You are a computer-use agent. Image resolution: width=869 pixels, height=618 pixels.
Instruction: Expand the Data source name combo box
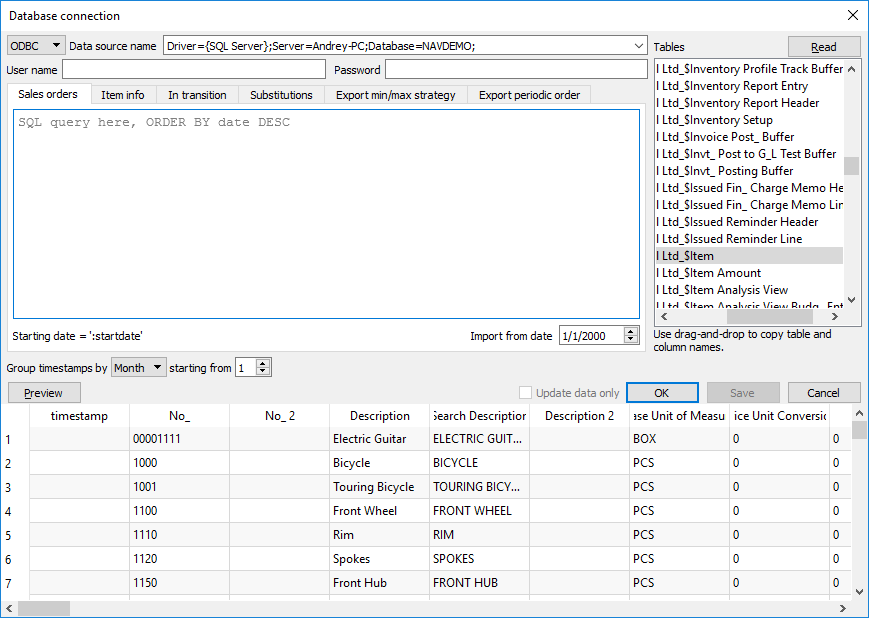[x=639, y=46]
